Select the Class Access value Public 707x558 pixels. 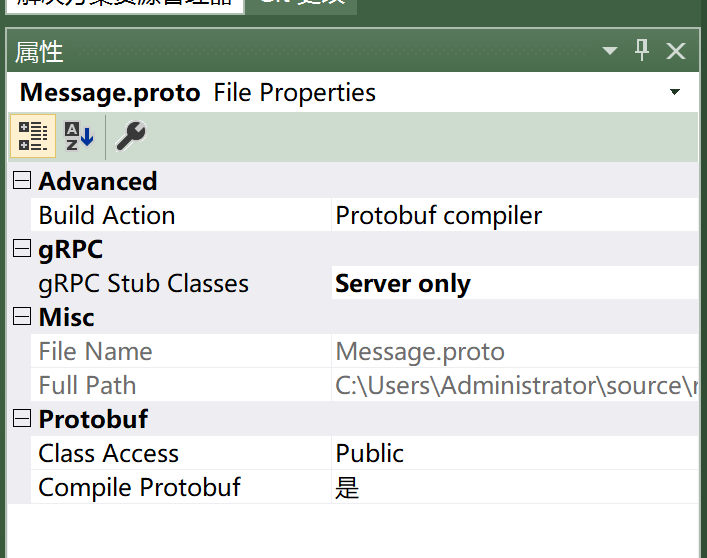[514, 453]
